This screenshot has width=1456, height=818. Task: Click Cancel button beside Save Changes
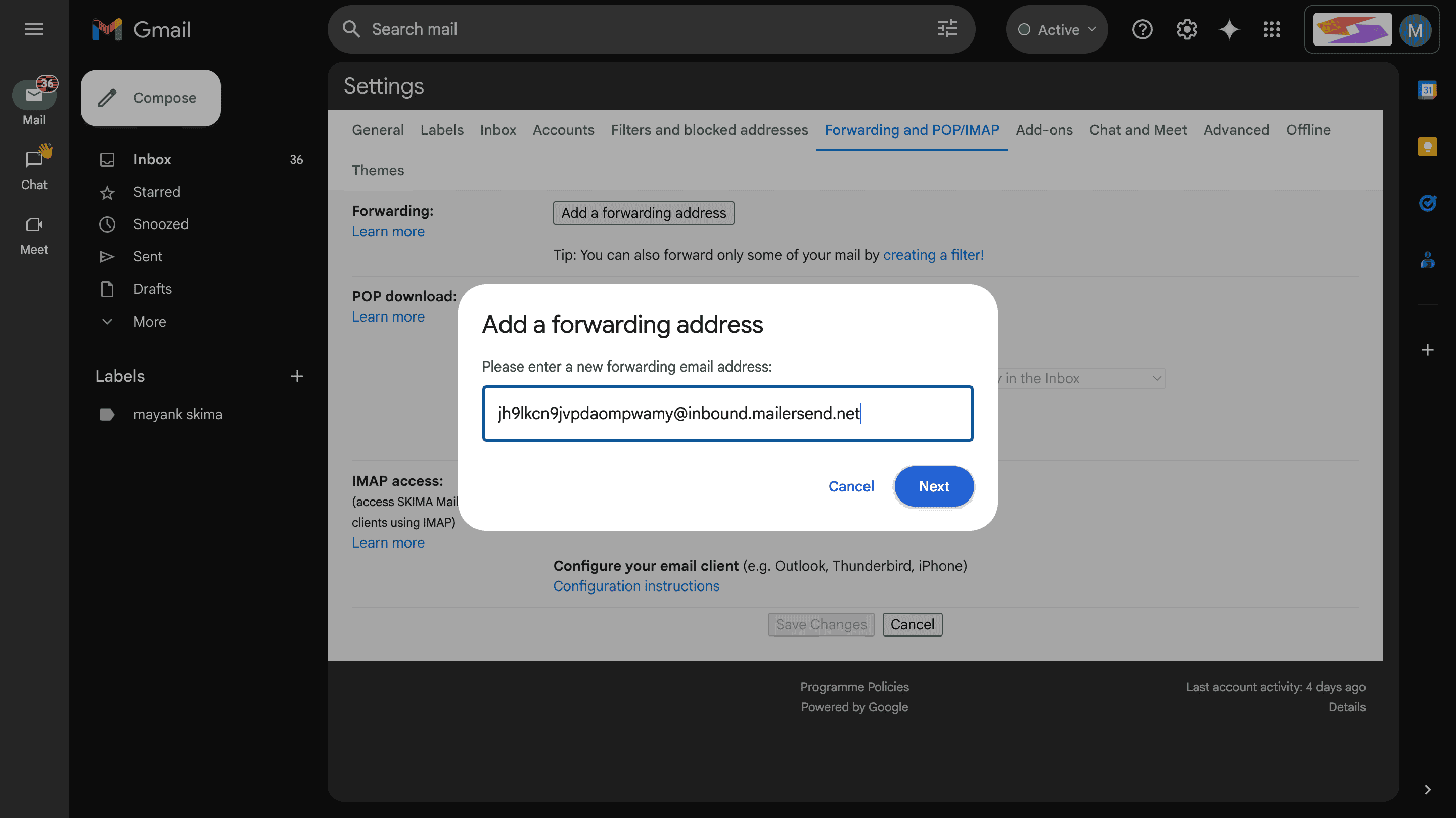(x=912, y=624)
